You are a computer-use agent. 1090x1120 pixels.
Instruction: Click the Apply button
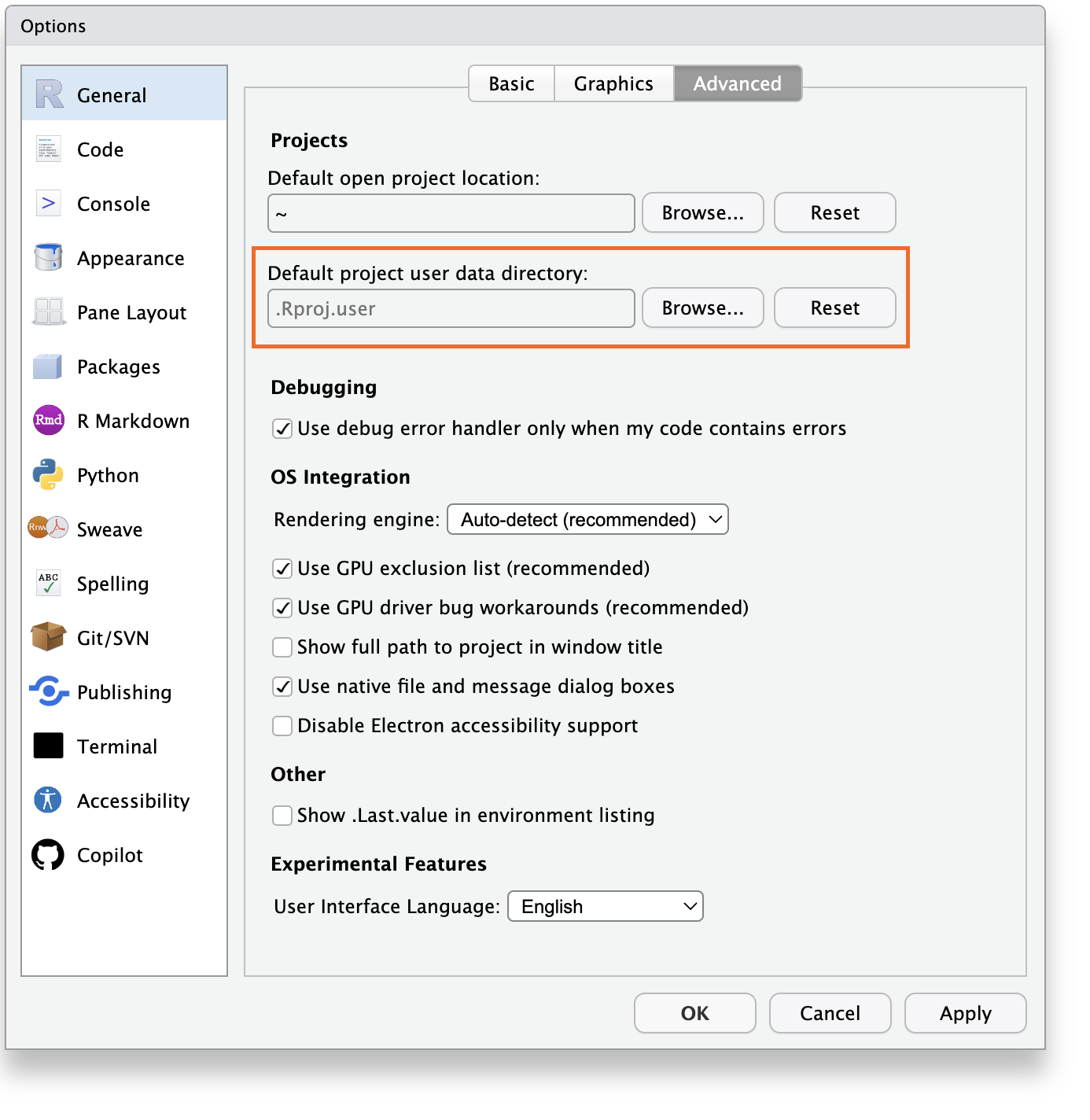coord(965,1014)
